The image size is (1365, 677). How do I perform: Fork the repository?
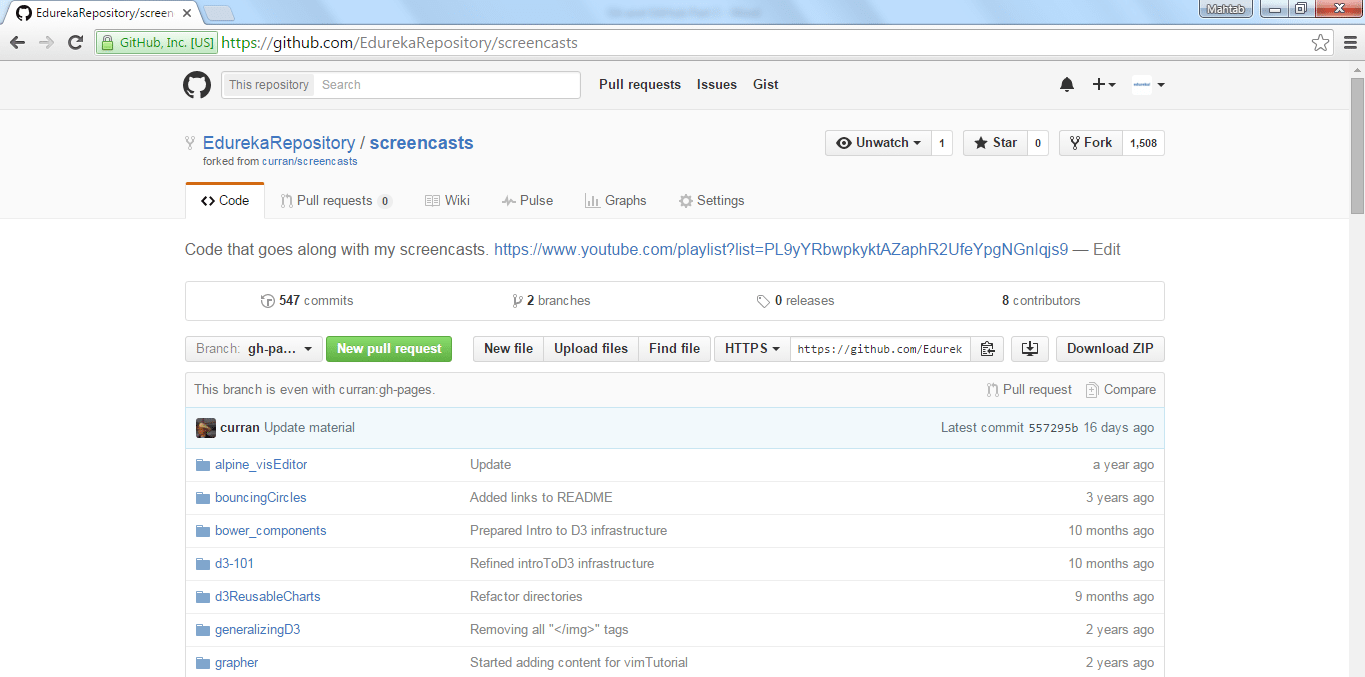click(x=1091, y=143)
